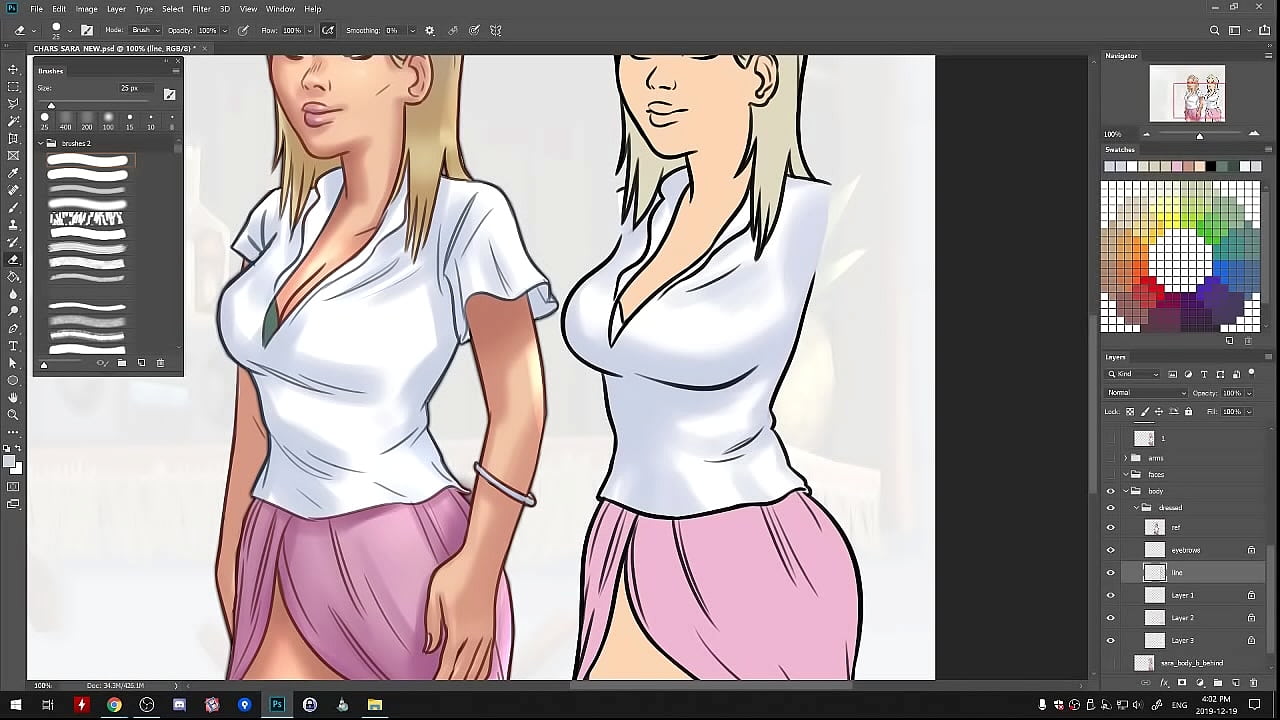This screenshot has height=720, width=1280.
Task: Select the Move tool
Action: coord(13,69)
